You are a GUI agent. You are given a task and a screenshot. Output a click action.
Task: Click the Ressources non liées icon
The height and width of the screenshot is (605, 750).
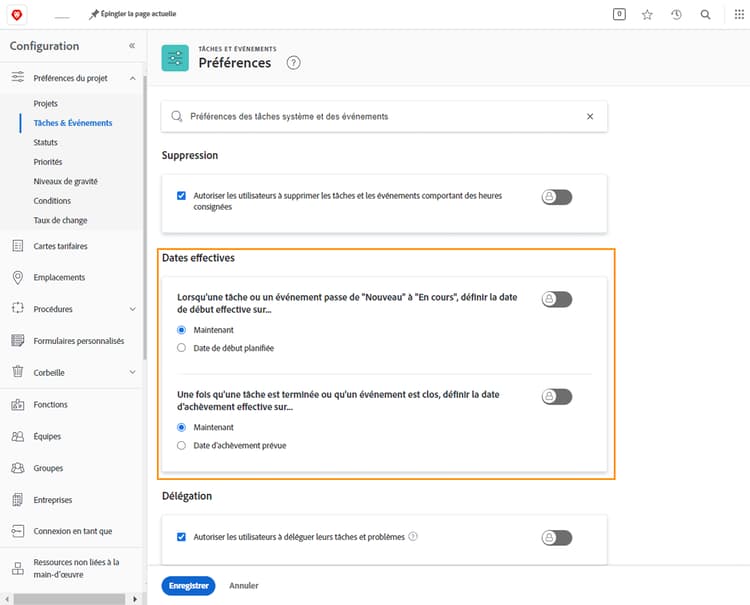(x=18, y=568)
